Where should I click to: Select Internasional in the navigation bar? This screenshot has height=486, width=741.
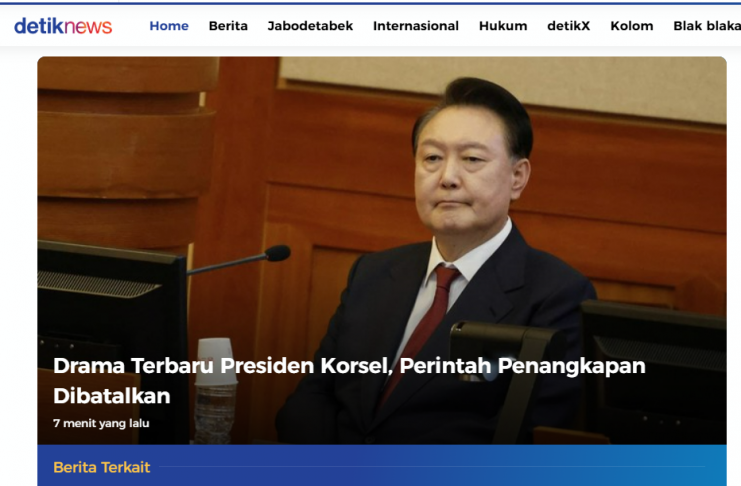(416, 26)
